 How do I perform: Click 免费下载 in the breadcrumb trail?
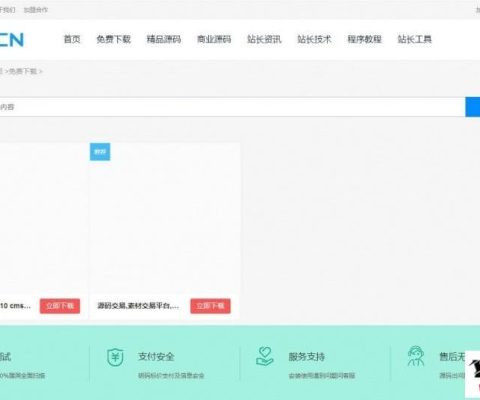(23, 71)
